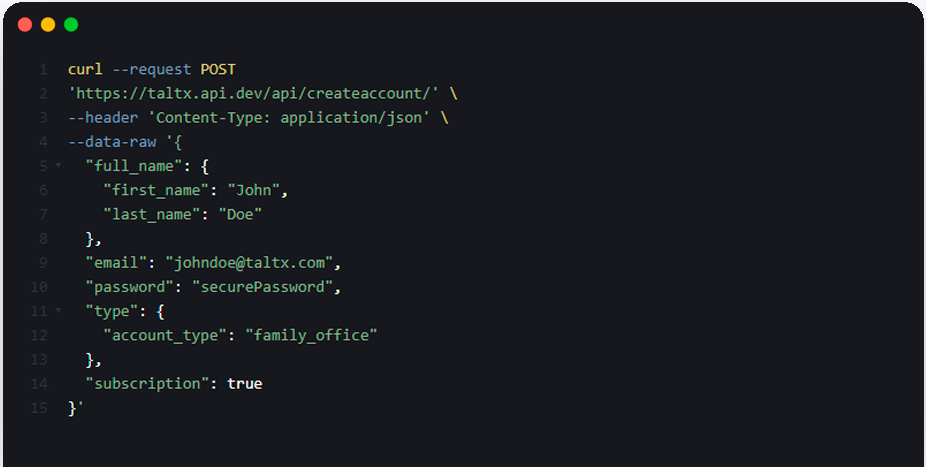Click the --header flag text
Image resolution: width=926 pixels, height=467 pixels.
click(x=103, y=117)
